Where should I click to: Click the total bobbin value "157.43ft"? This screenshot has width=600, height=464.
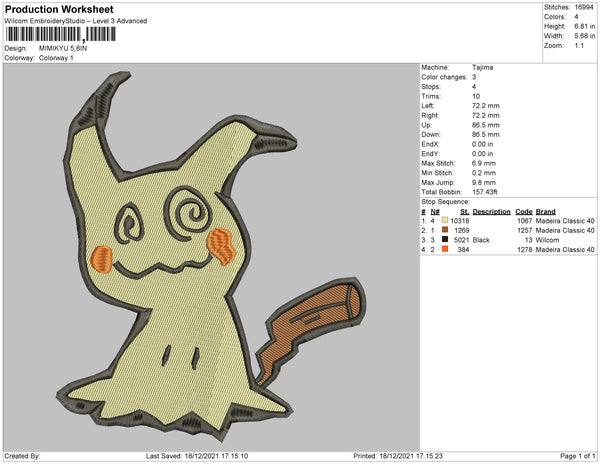[x=484, y=192]
